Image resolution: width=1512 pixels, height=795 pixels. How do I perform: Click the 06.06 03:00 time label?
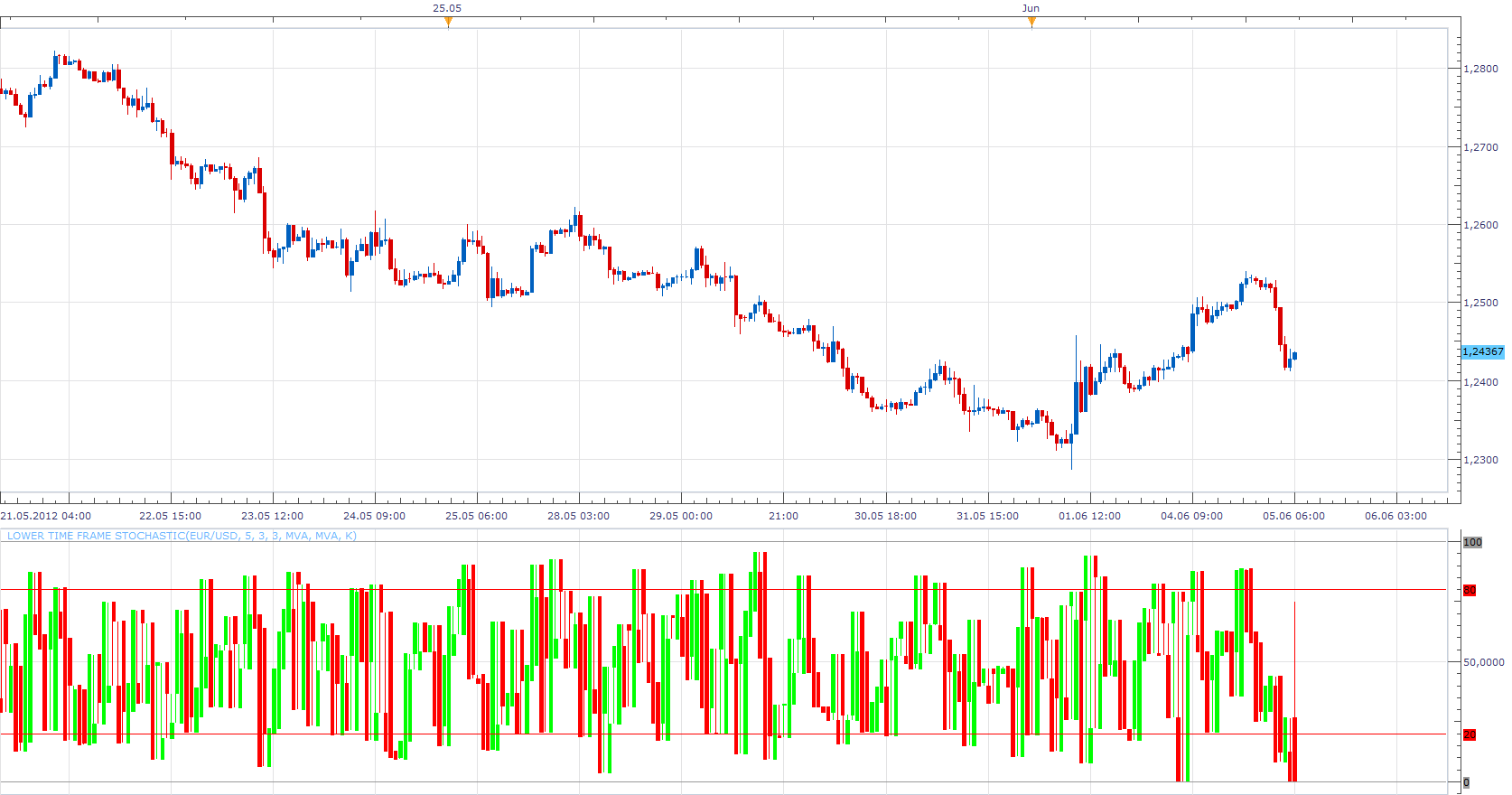pos(1395,516)
